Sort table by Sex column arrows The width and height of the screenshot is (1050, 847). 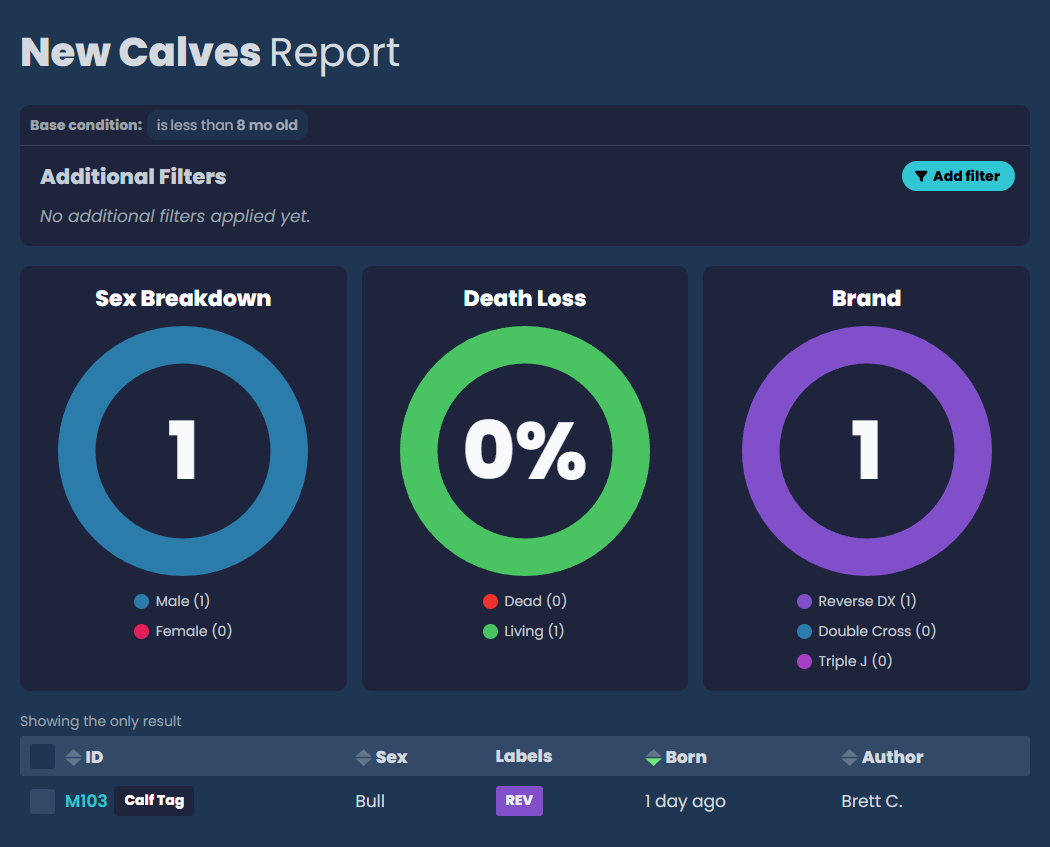coord(364,757)
